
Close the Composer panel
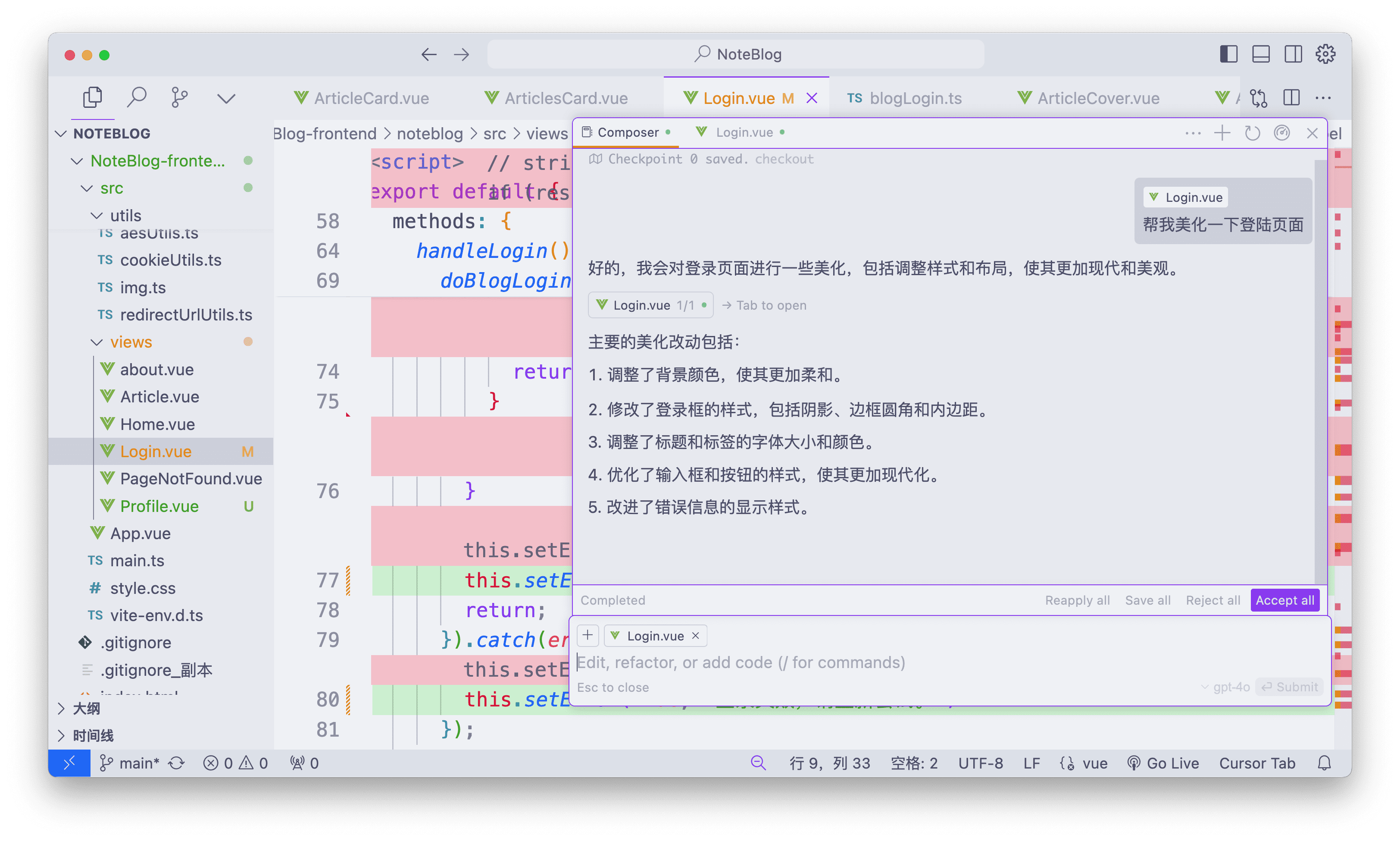click(x=1312, y=133)
